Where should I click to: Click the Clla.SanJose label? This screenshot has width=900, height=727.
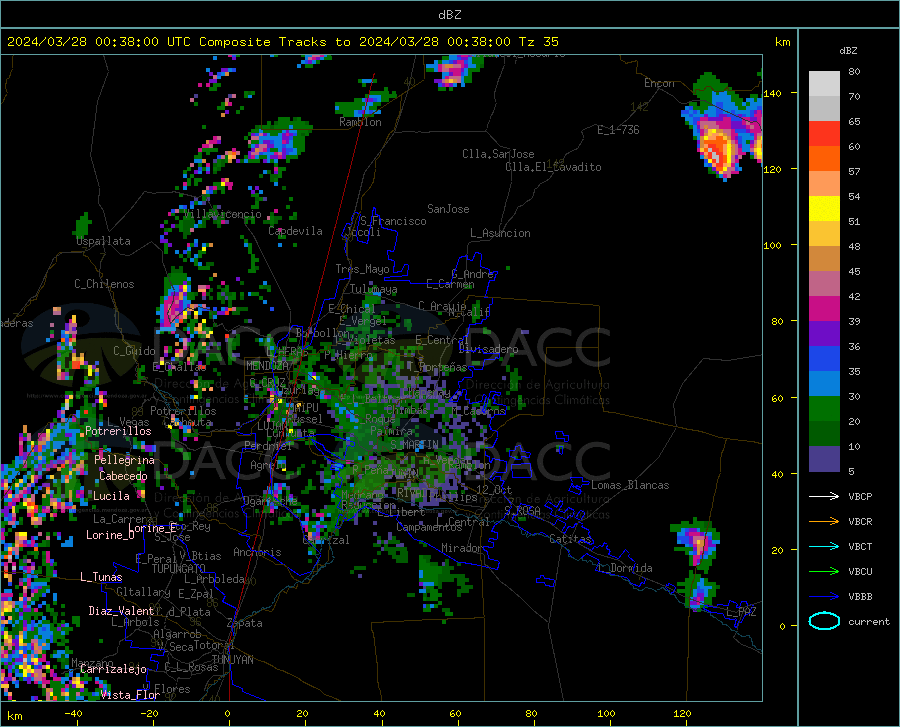(x=498, y=154)
